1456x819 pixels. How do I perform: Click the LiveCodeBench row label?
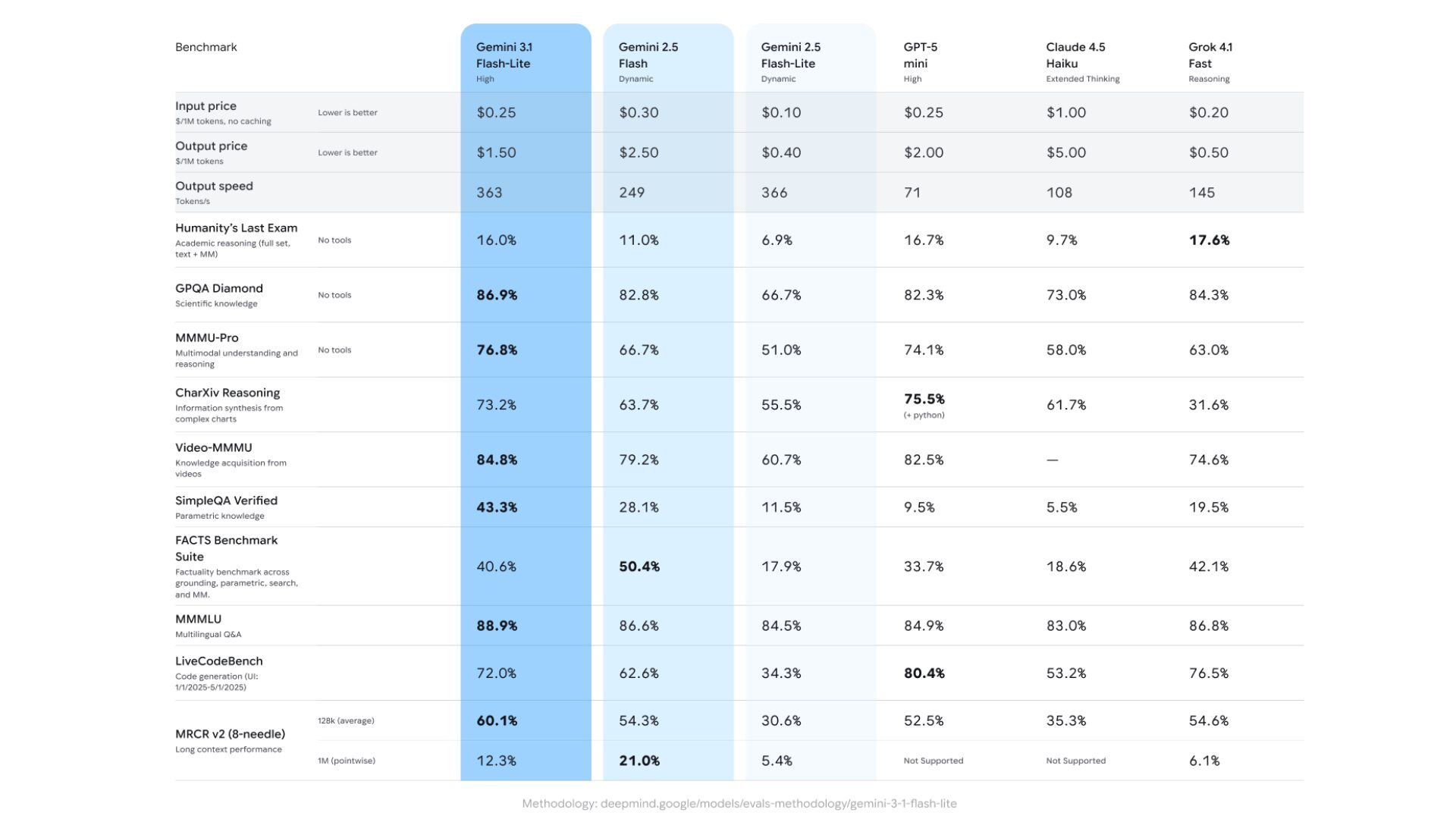click(x=218, y=661)
